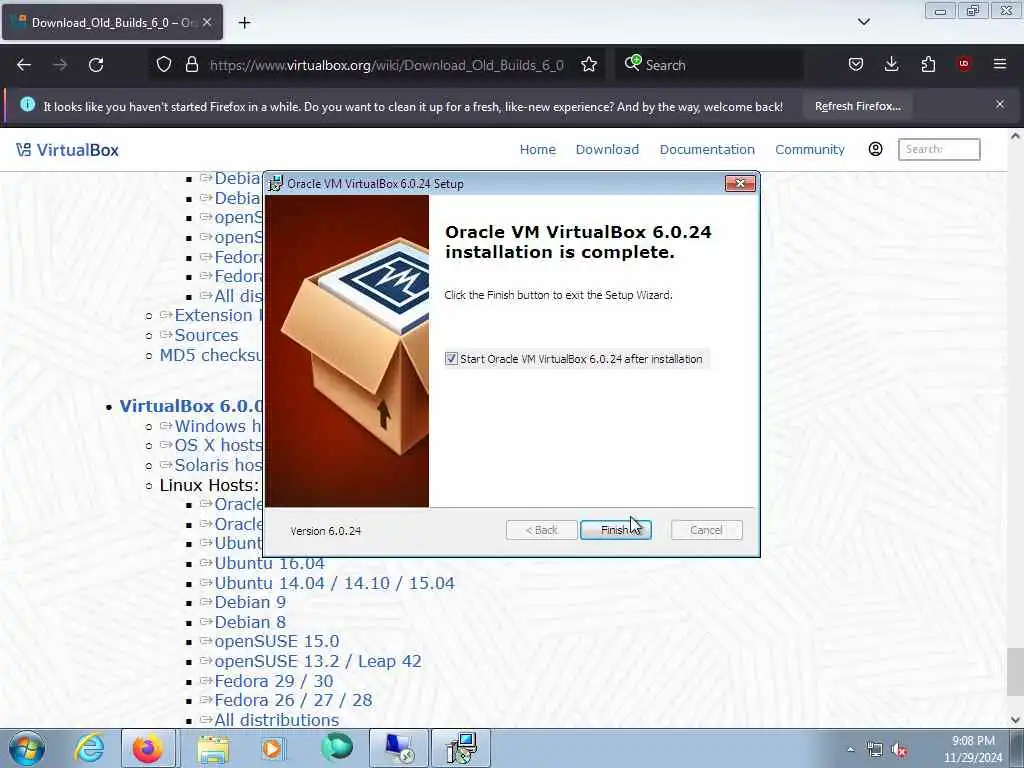1024x768 pixels.
Task: Click the green round taskbar app icon
Action: [337, 748]
